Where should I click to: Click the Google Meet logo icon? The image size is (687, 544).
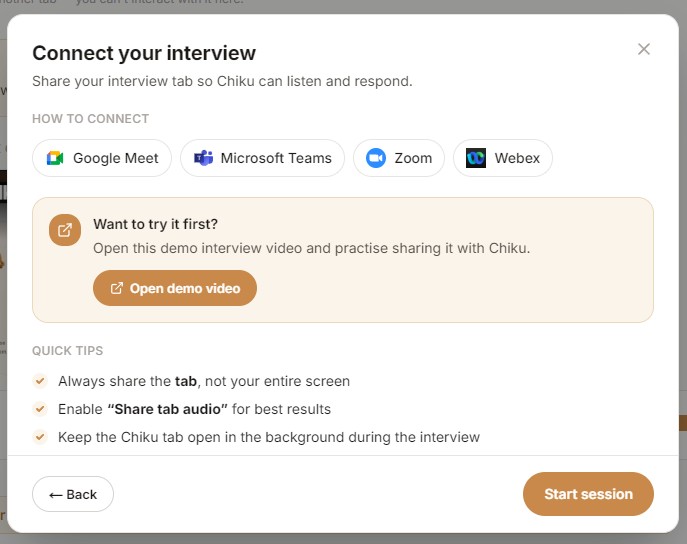pos(55,158)
